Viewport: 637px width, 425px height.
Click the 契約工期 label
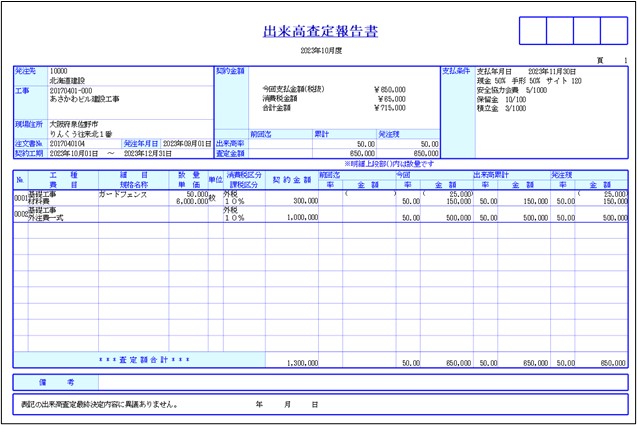[28, 154]
